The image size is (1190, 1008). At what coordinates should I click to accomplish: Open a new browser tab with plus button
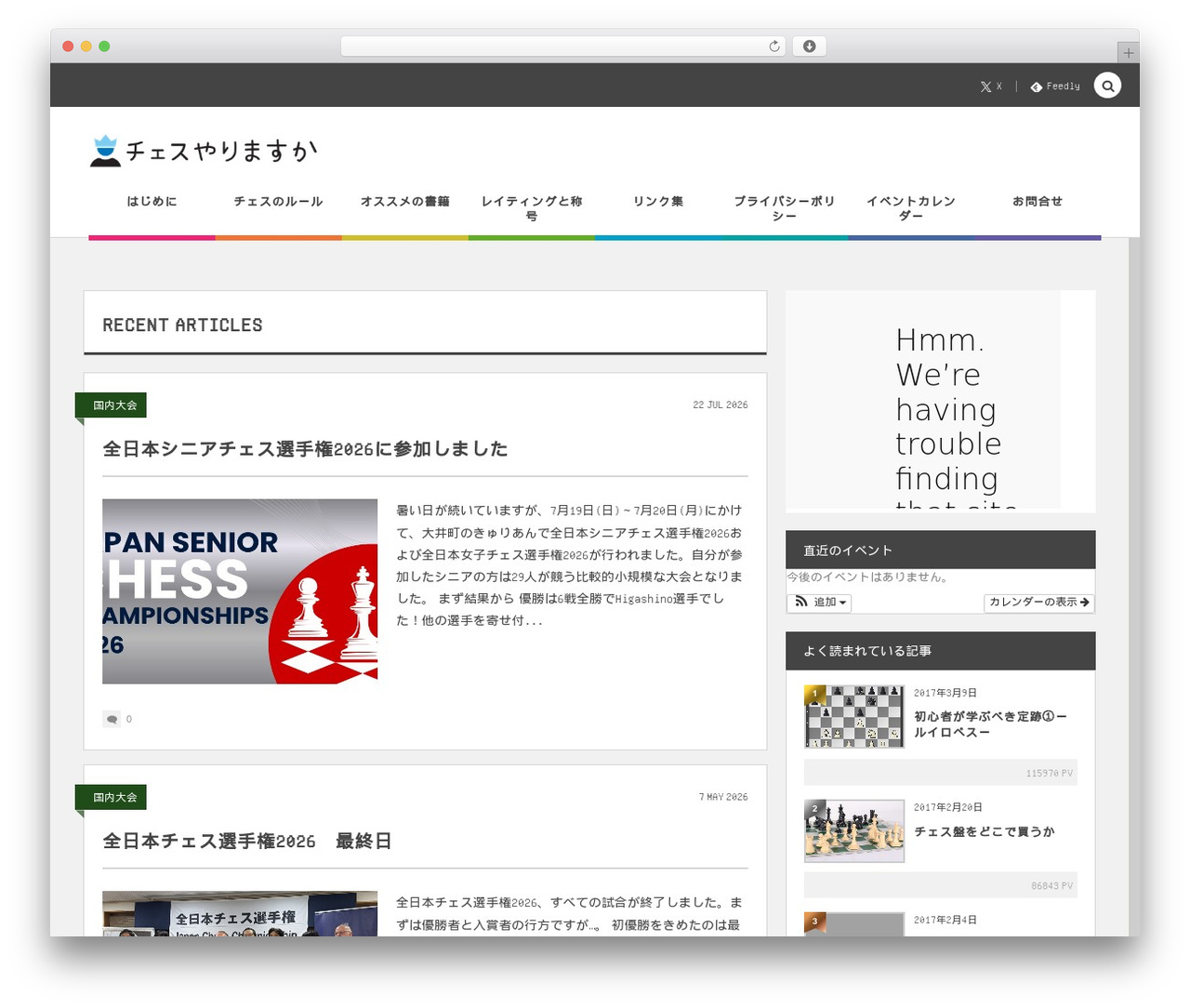(x=1129, y=53)
